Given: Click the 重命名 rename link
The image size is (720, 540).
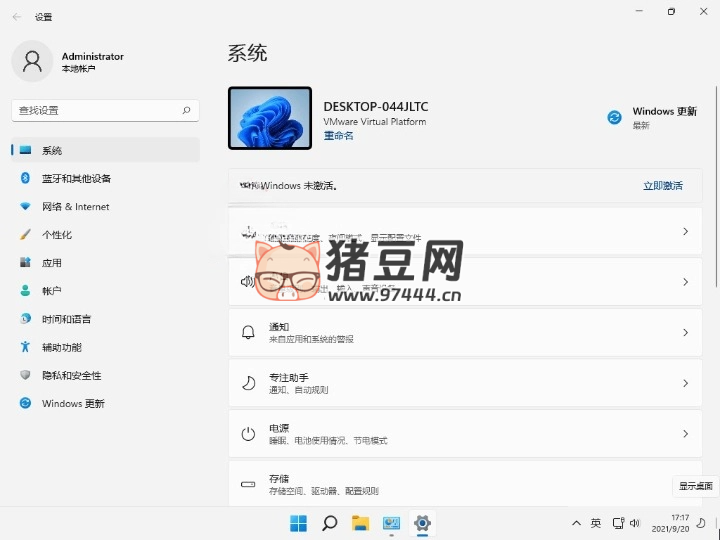Looking at the screenshot, I should click(x=338, y=136).
